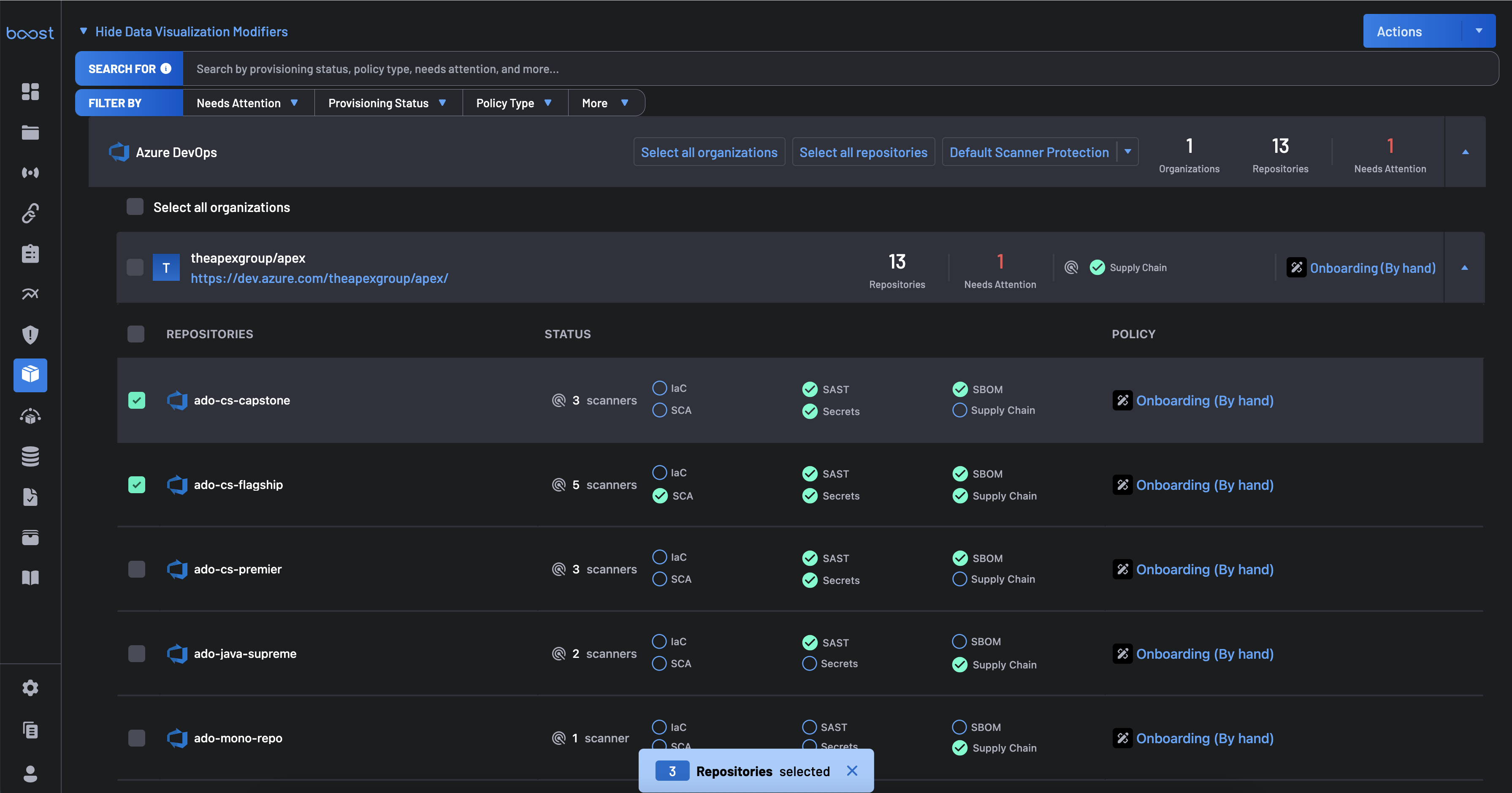Open the Provisioning Status filter dropdown

click(x=388, y=103)
